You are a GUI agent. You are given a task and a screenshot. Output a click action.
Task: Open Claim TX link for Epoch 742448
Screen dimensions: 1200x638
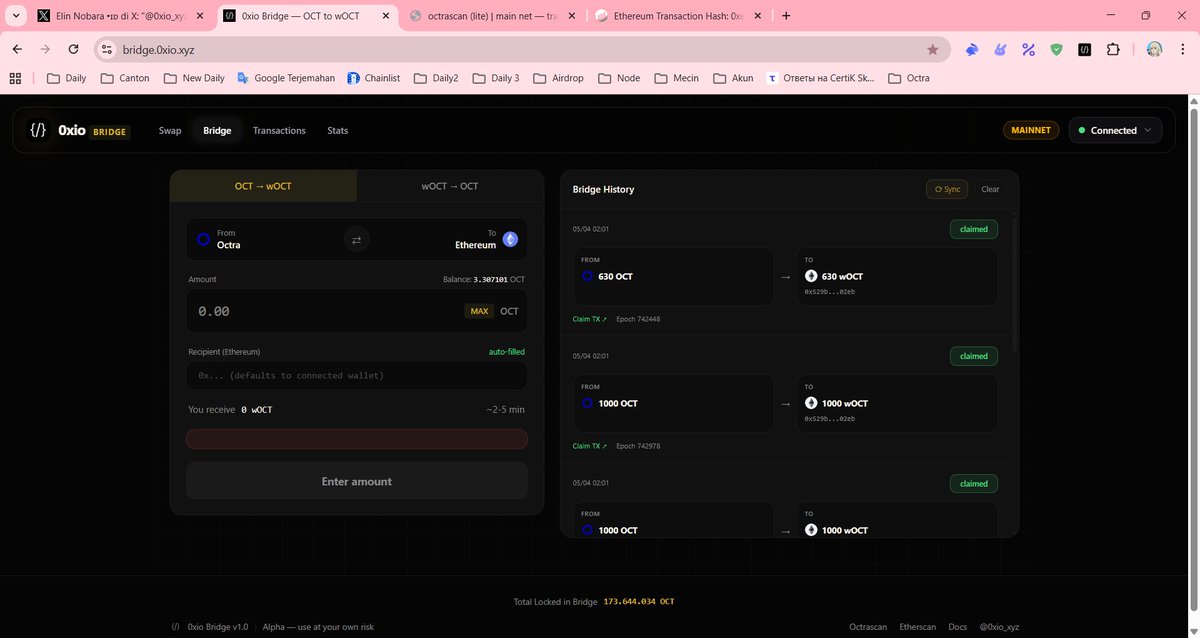(589, 319)
